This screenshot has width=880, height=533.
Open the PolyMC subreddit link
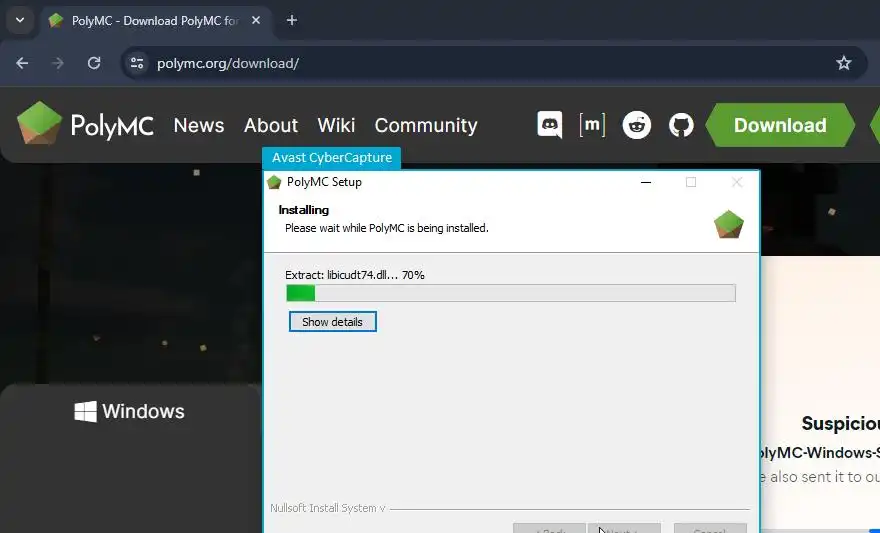pyautogui.click(x=636, y=125)
